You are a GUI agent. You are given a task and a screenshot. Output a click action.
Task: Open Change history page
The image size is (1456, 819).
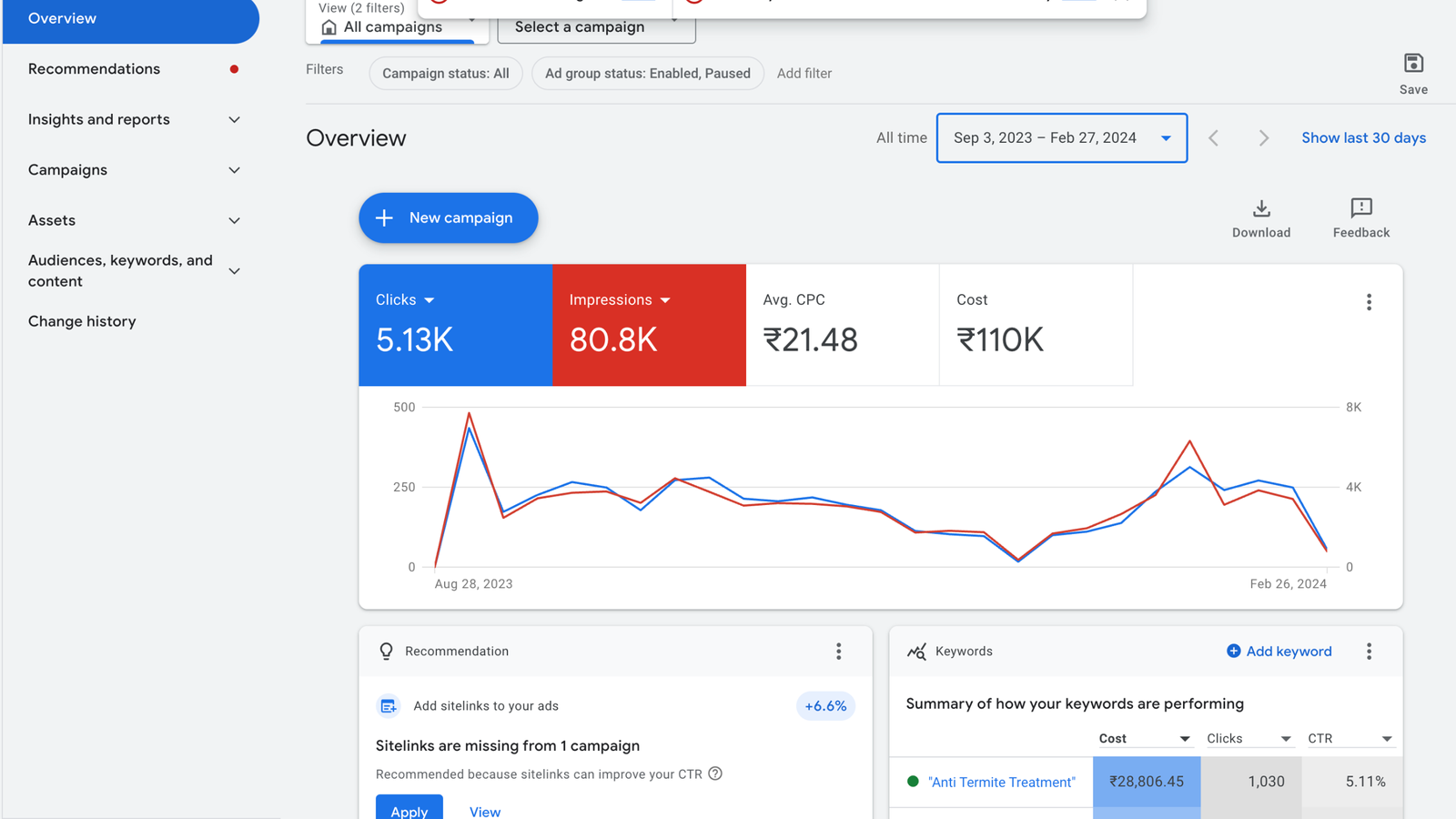coord(82,321)
